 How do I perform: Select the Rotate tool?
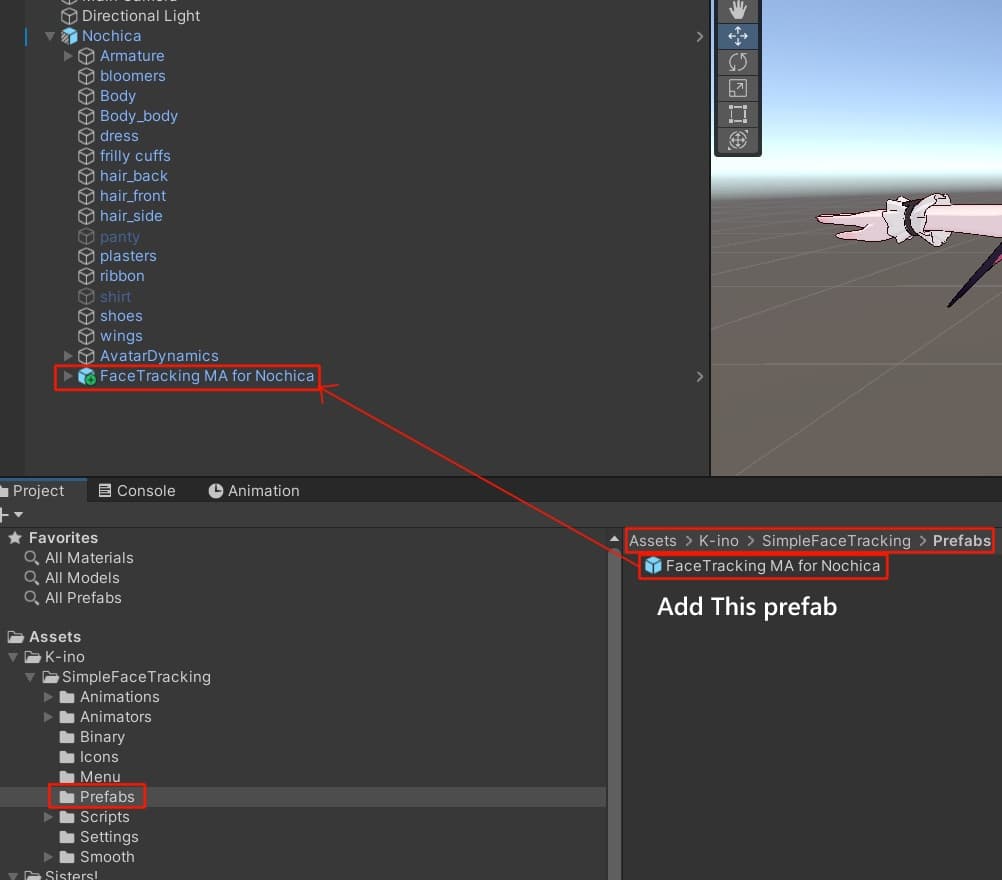pos(737,62)
